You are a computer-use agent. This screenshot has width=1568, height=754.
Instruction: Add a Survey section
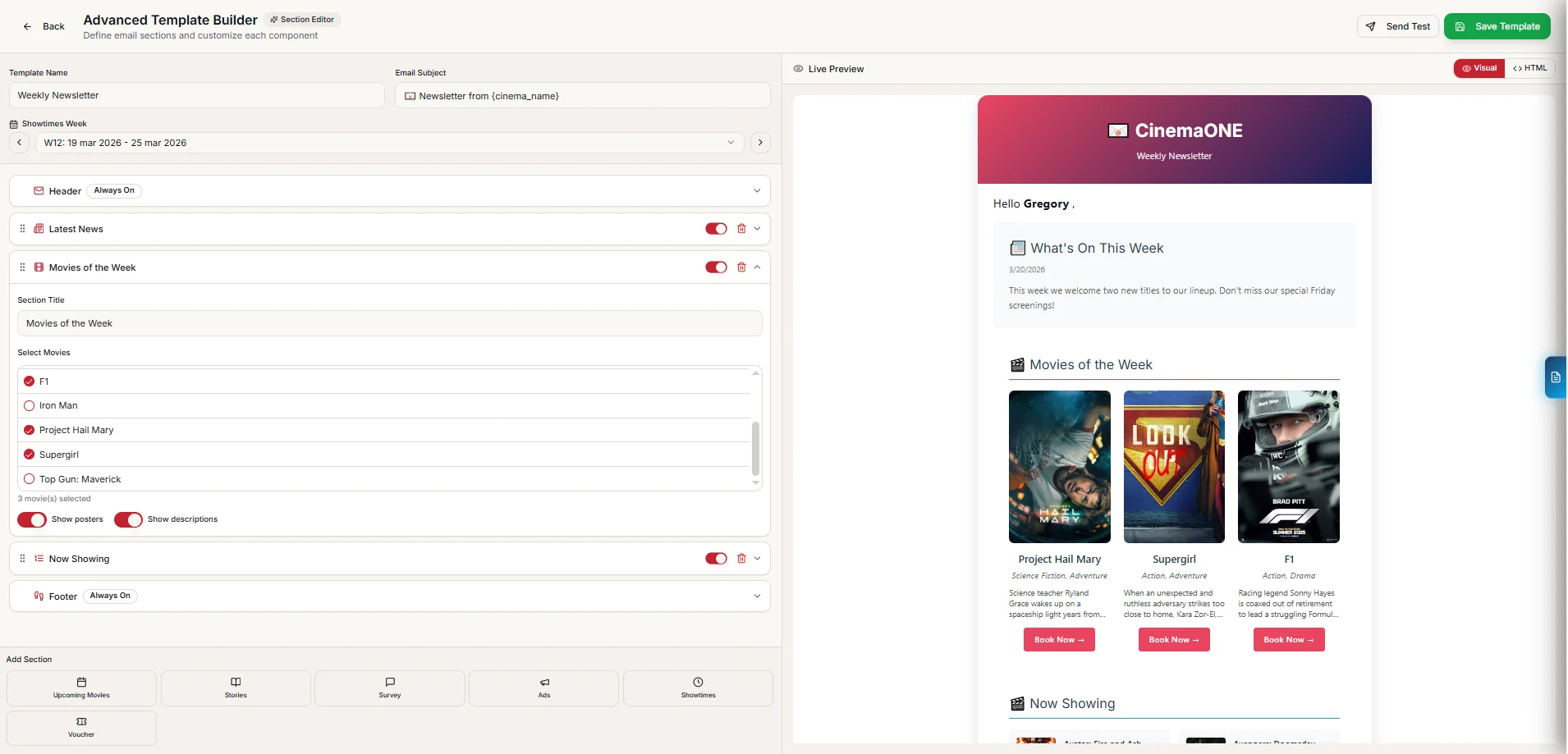(390, 688)
